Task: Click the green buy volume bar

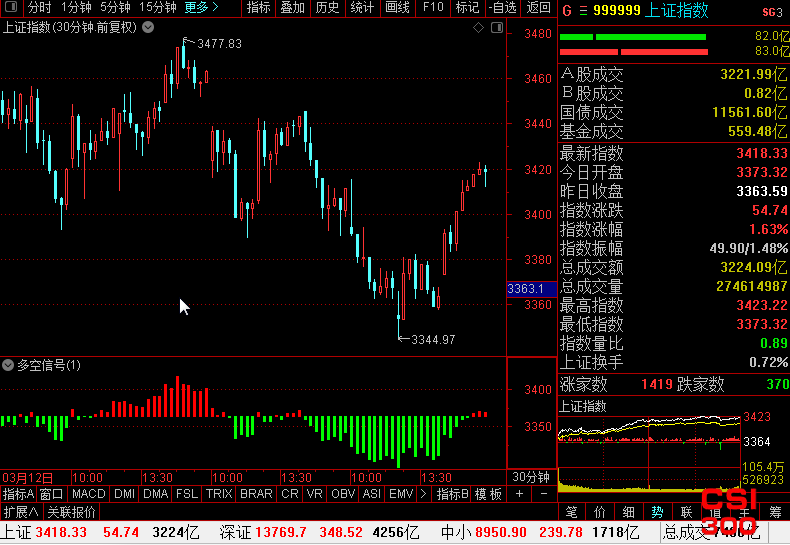Action: [633, 37]
